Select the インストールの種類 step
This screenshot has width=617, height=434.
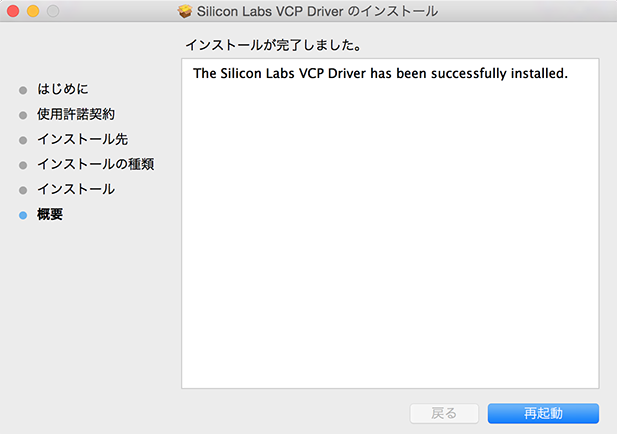point(95,164)
